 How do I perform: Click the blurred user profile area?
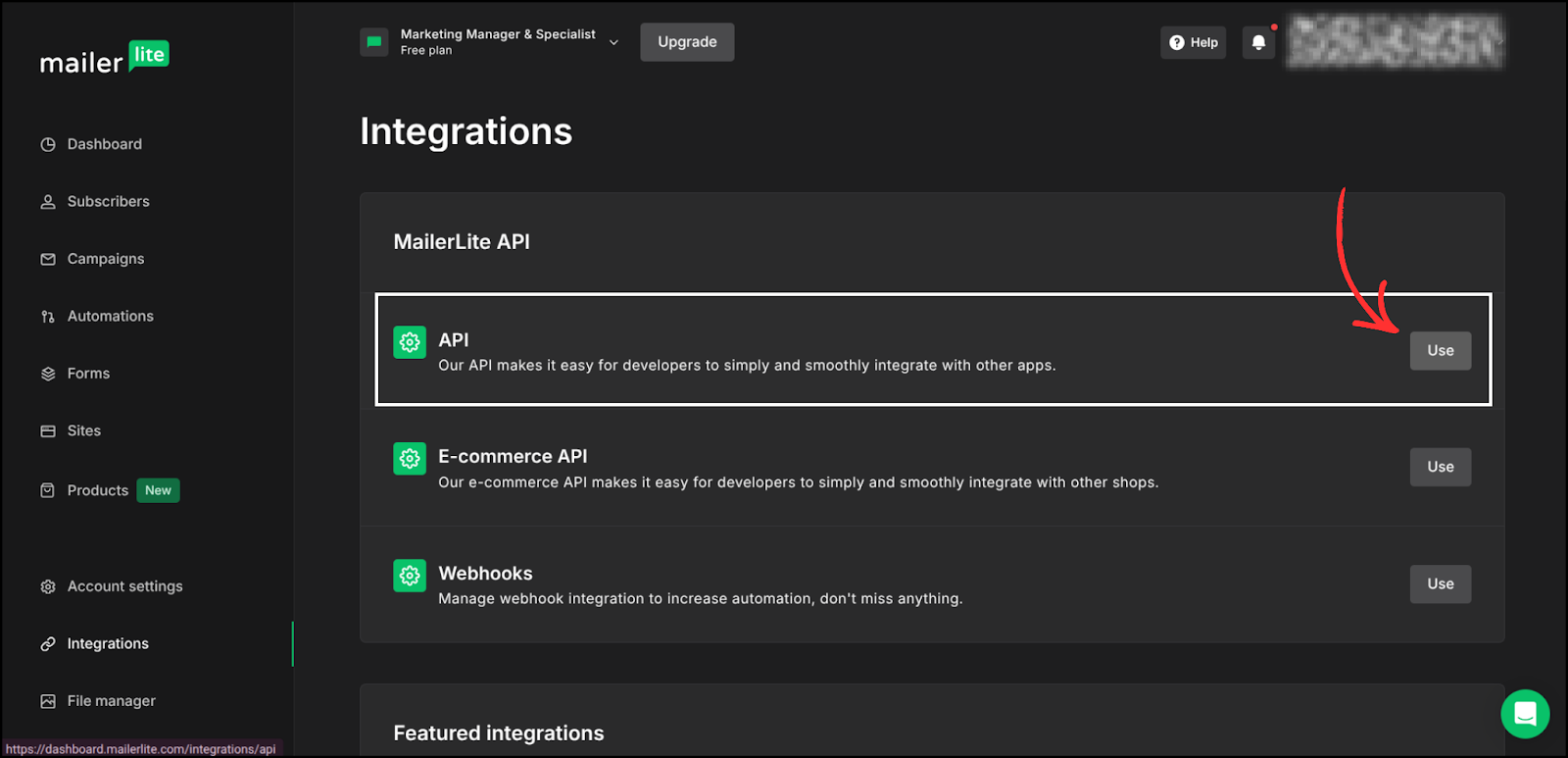pos(1395,42)
